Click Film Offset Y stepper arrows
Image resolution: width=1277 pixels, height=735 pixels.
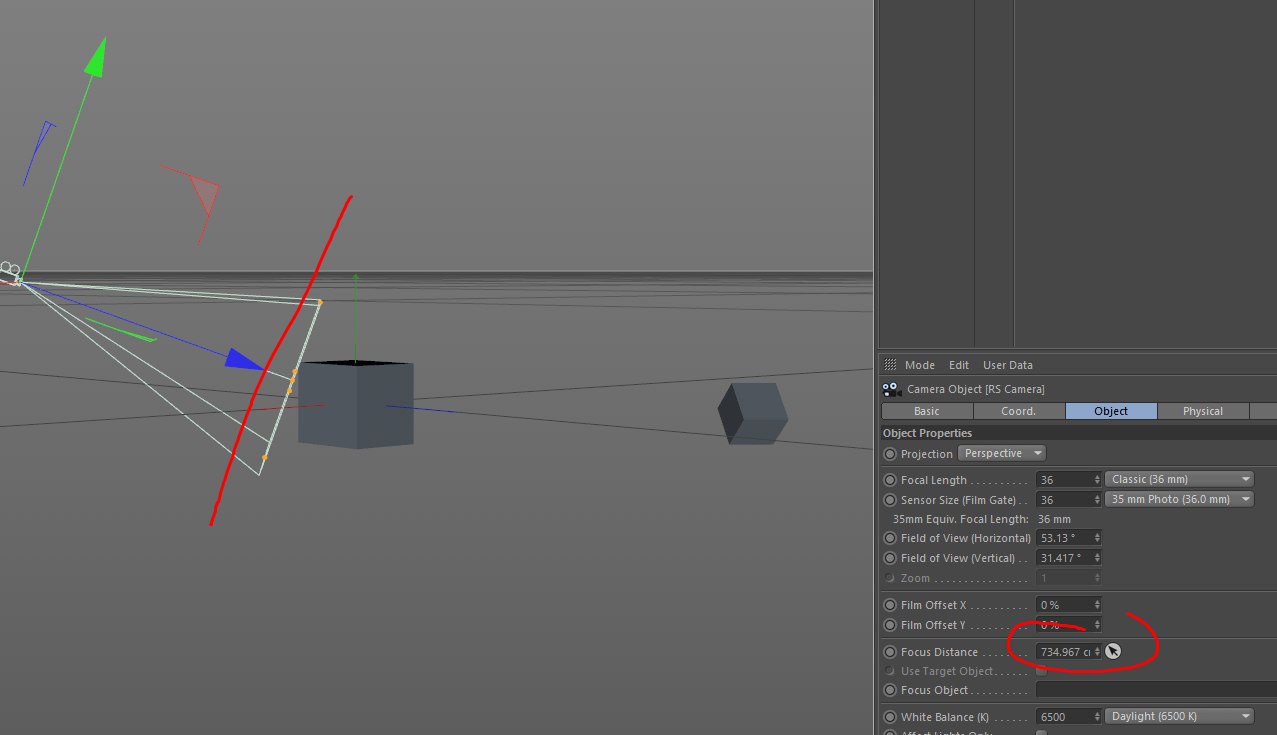1098,625
